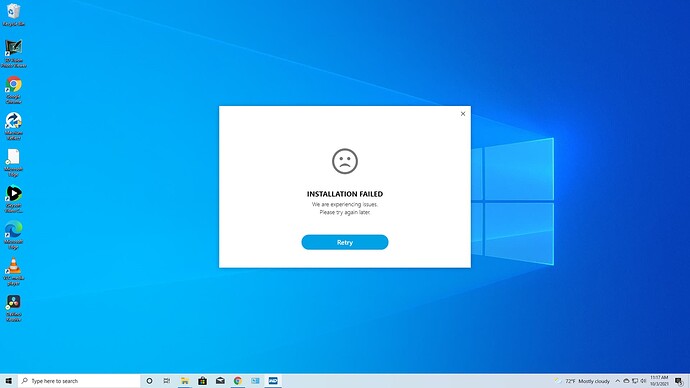
Task: Open the Windows Start menu
Action: point(8,381)
